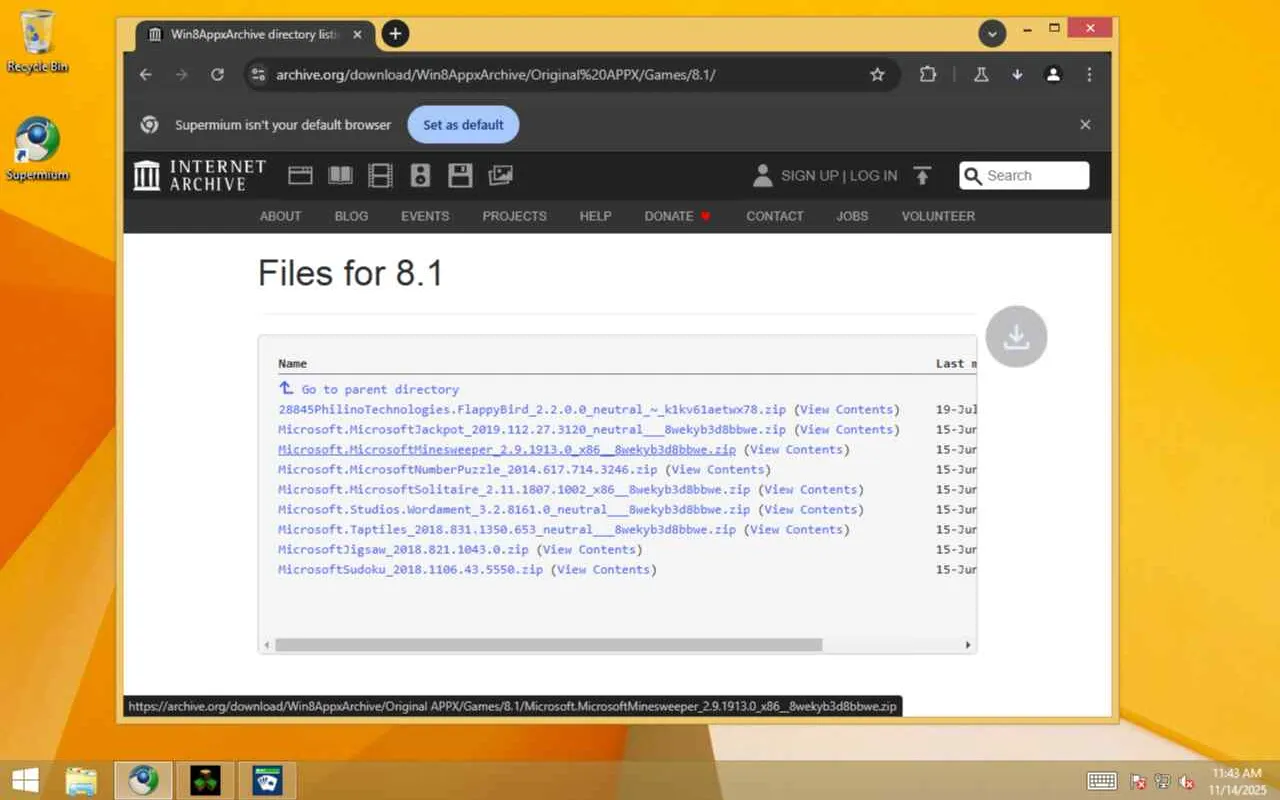The height and width of the screenshot is (800, 1280).
Task: Click the user avatar icon
Action: (762, 176)
